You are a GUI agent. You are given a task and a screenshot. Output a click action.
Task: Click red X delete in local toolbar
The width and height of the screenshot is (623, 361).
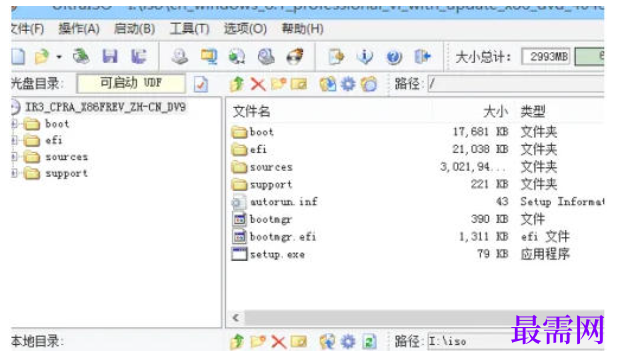click(x=279, y=342)
